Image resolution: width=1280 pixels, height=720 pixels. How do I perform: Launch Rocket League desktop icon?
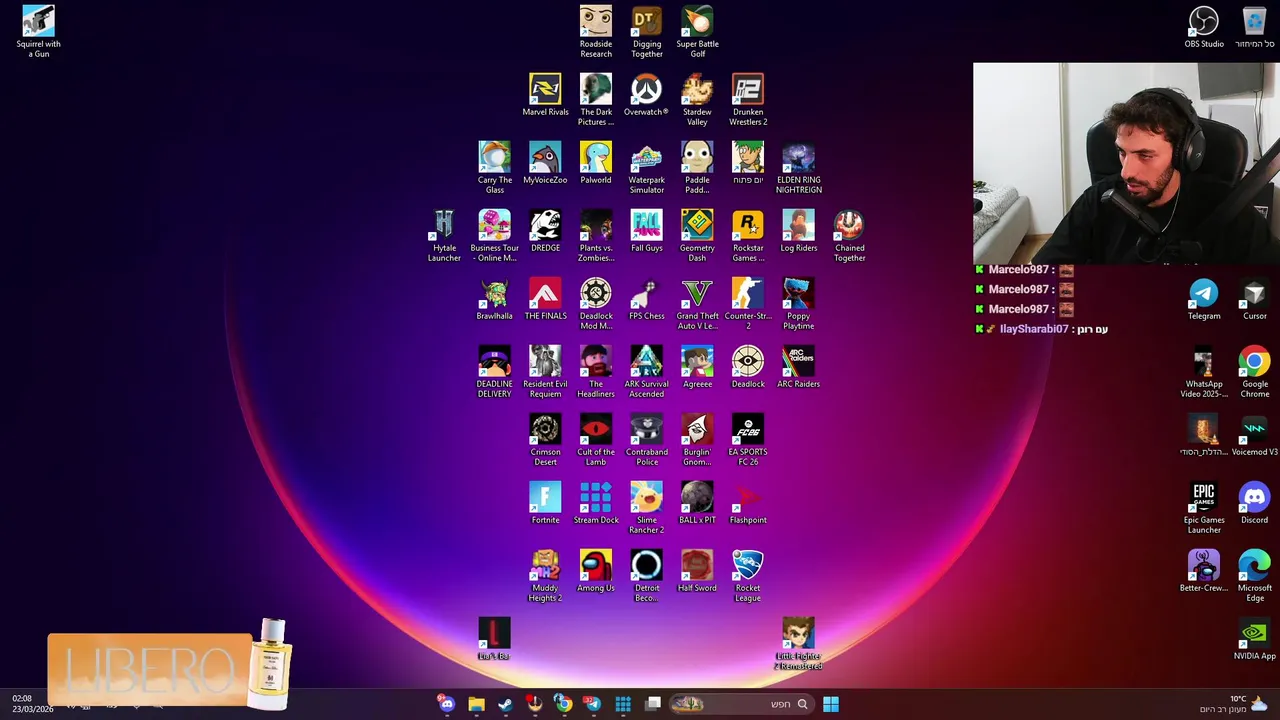point(748,575)
